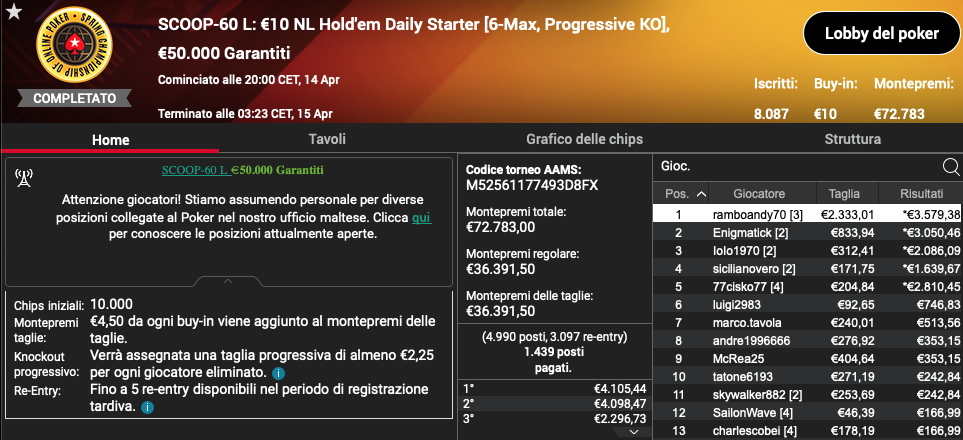Click info icon beside Re-Entry description

click(x=147, y=407)
